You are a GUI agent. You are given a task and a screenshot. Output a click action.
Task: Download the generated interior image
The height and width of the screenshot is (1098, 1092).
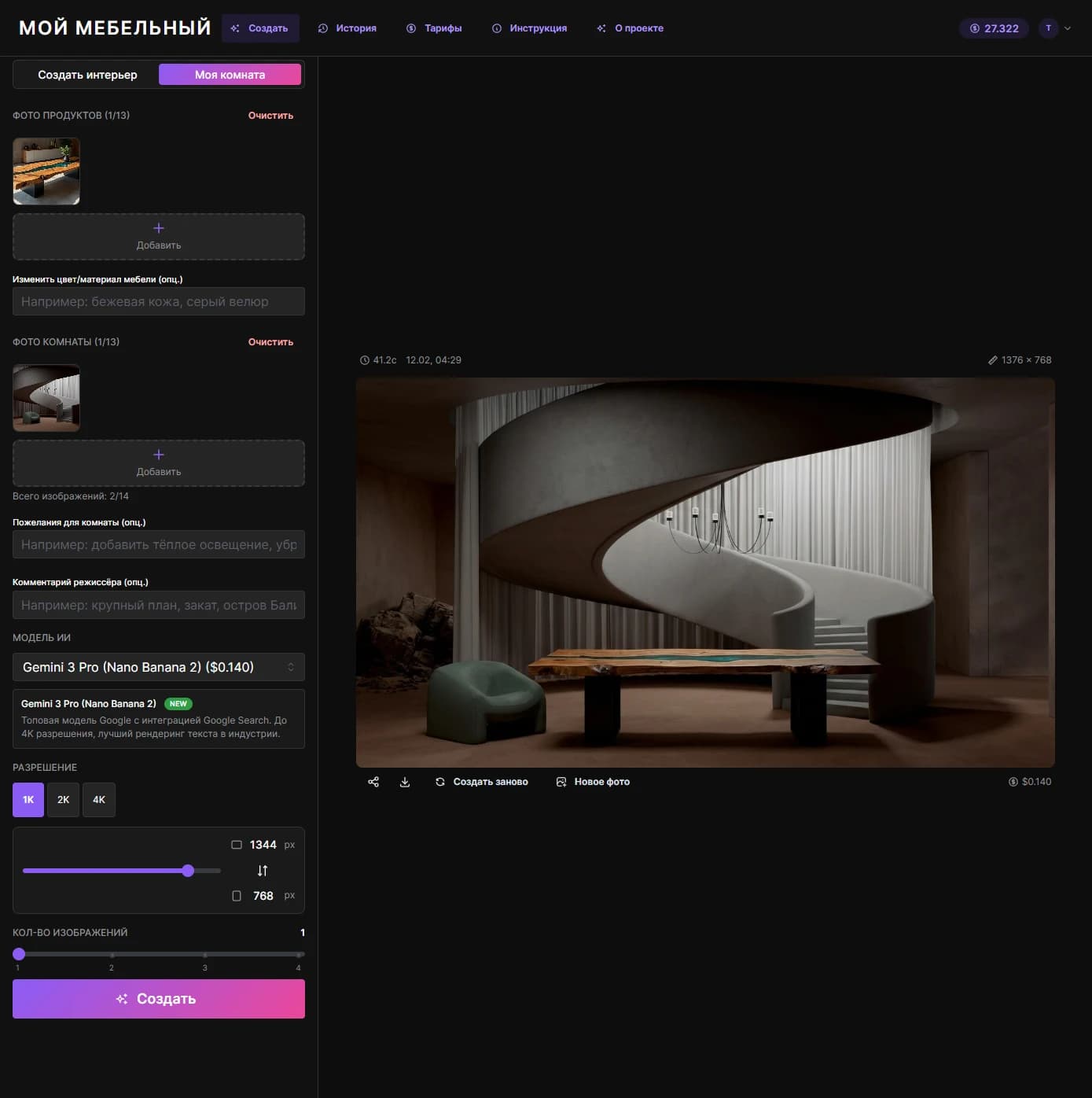point(405,782)
